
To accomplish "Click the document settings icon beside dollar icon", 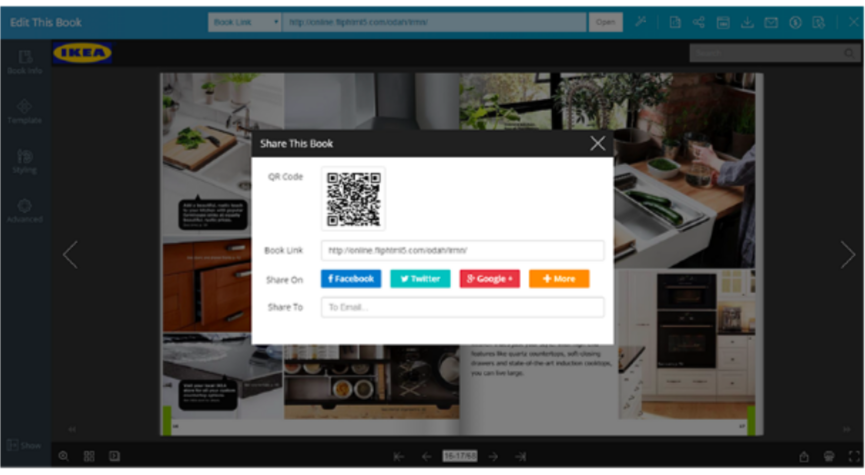I will pos(819,22).
